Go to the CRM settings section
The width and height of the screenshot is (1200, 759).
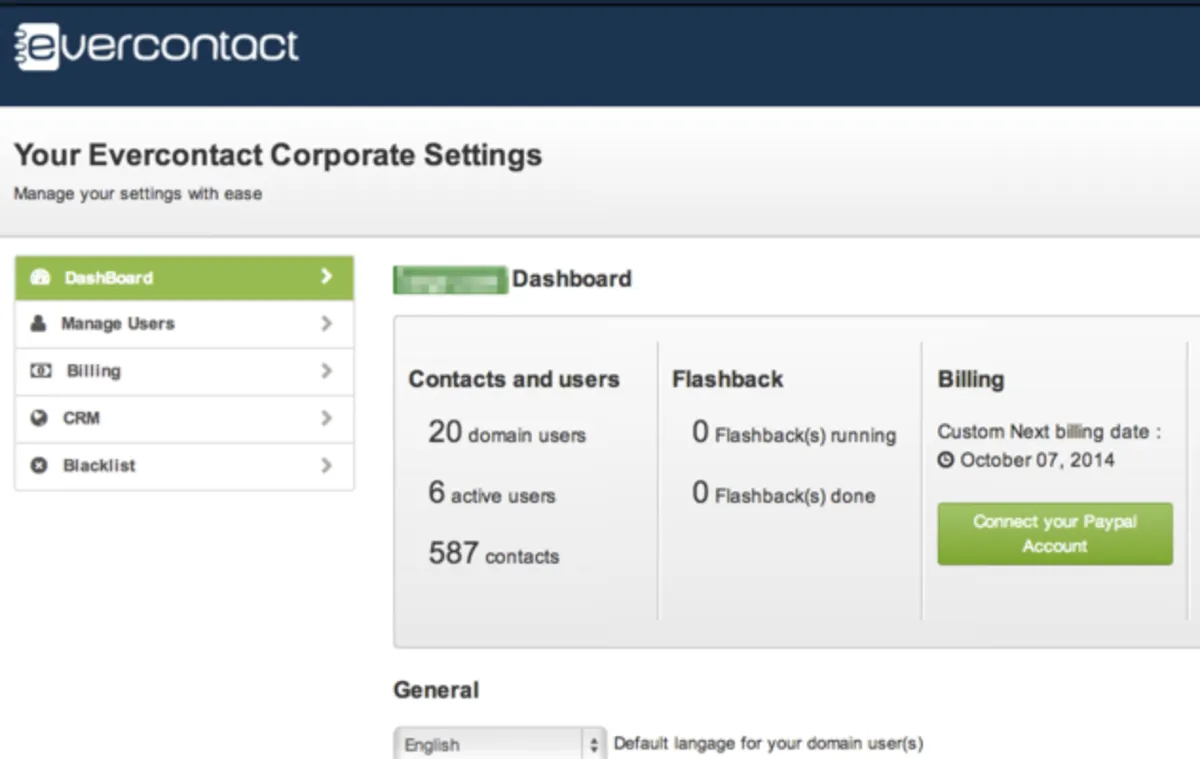point(81,418)
